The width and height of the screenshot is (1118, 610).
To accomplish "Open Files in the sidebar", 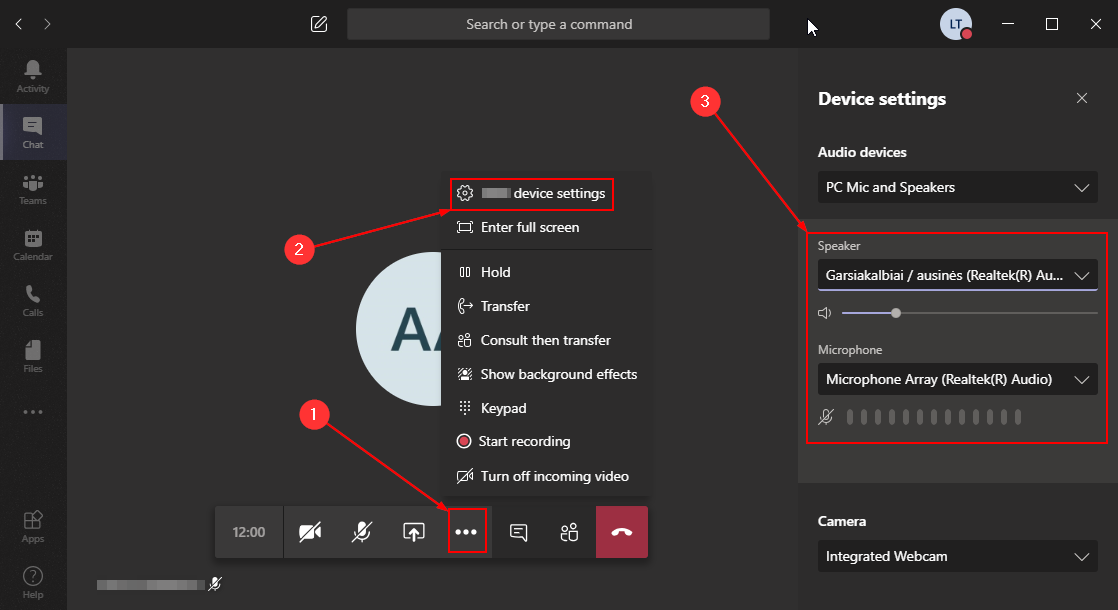I will [33, 356].
